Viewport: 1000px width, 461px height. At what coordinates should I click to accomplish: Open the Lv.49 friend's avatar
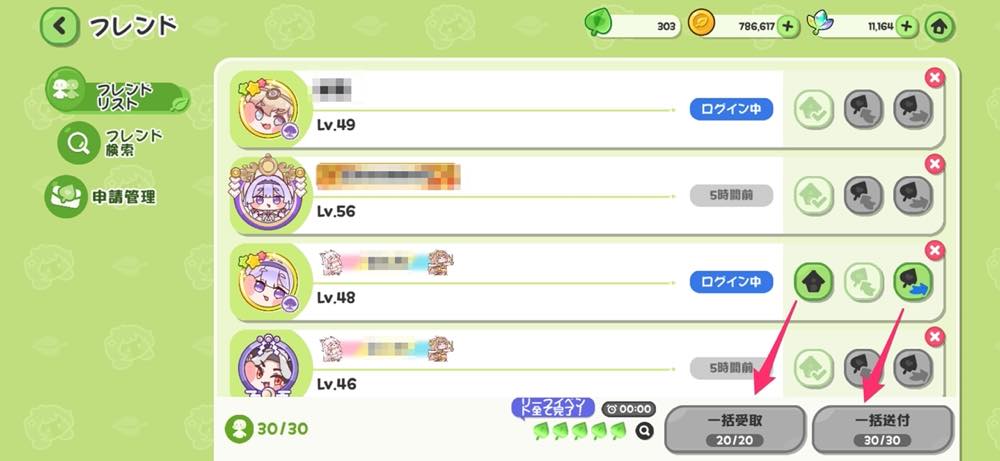click(268, 108)
